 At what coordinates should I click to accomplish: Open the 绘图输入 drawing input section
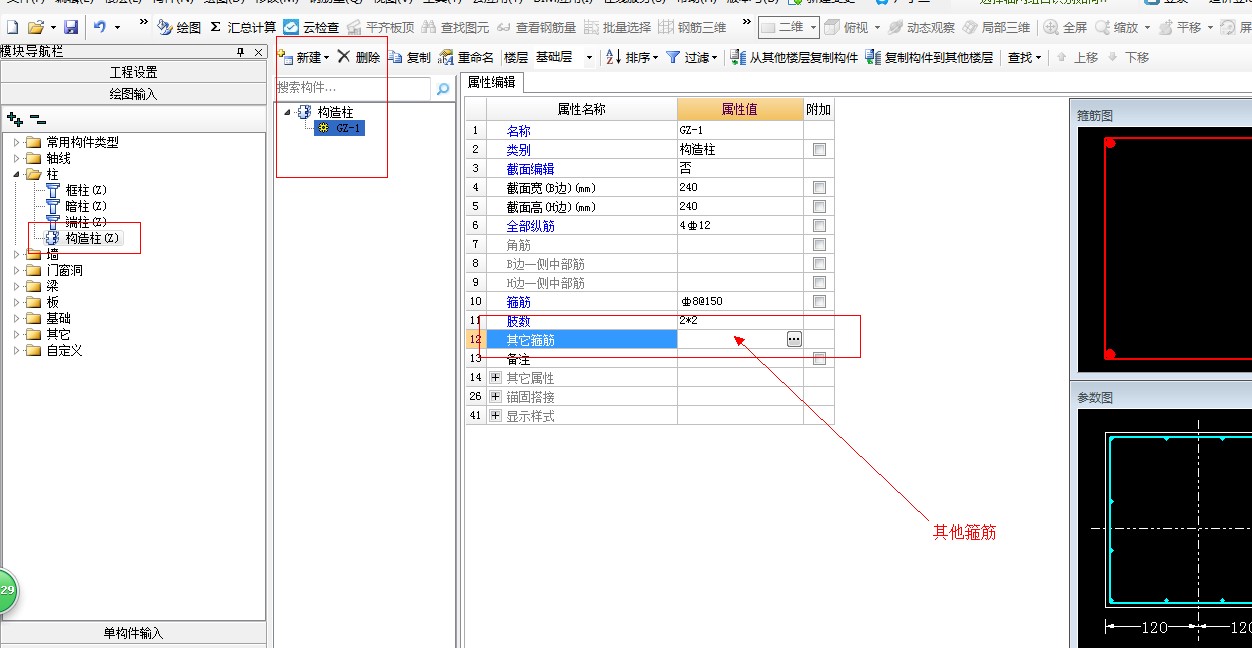[133, 93]
